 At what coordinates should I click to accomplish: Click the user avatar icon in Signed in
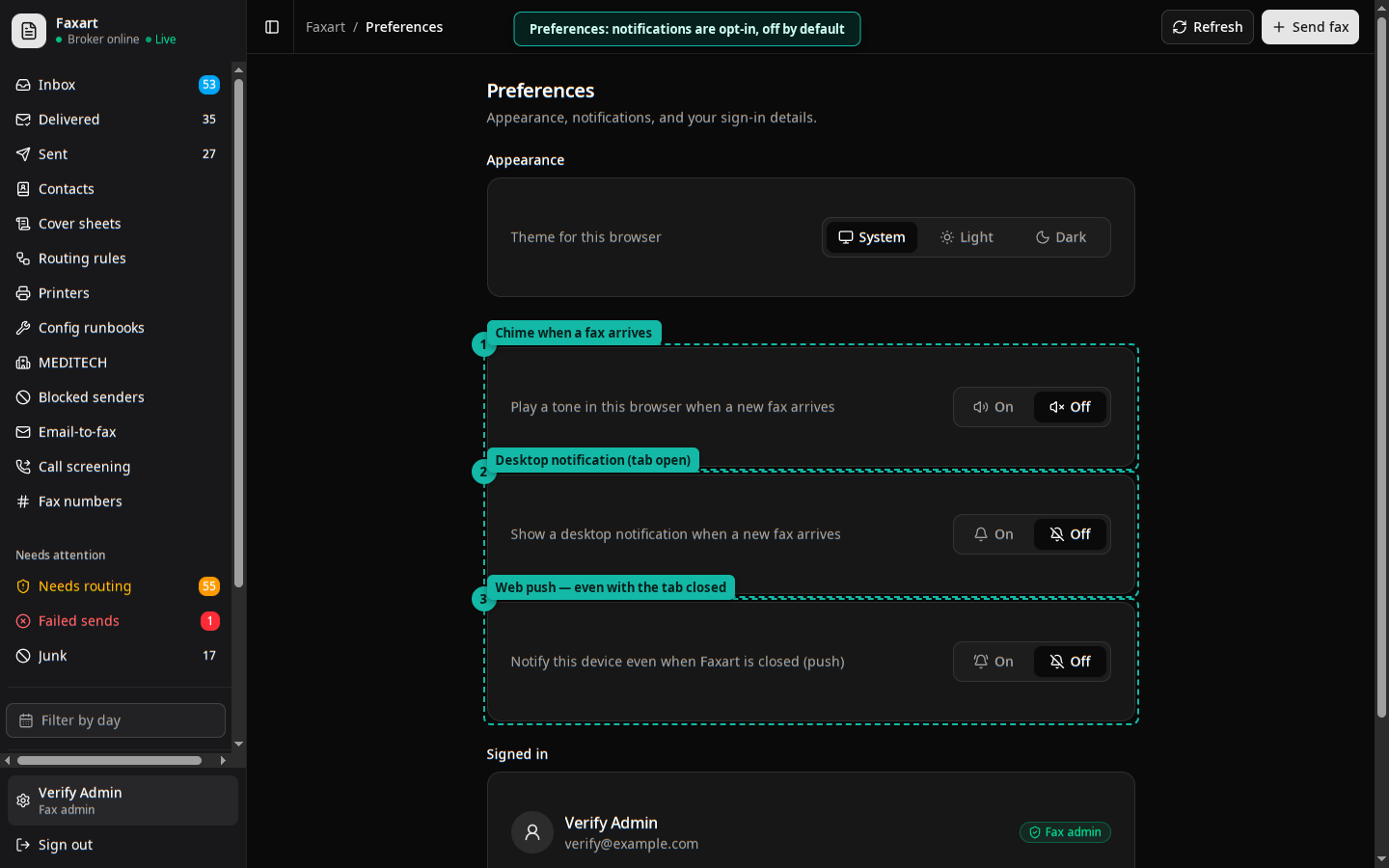pyautogui.click(x=531, y=832)
